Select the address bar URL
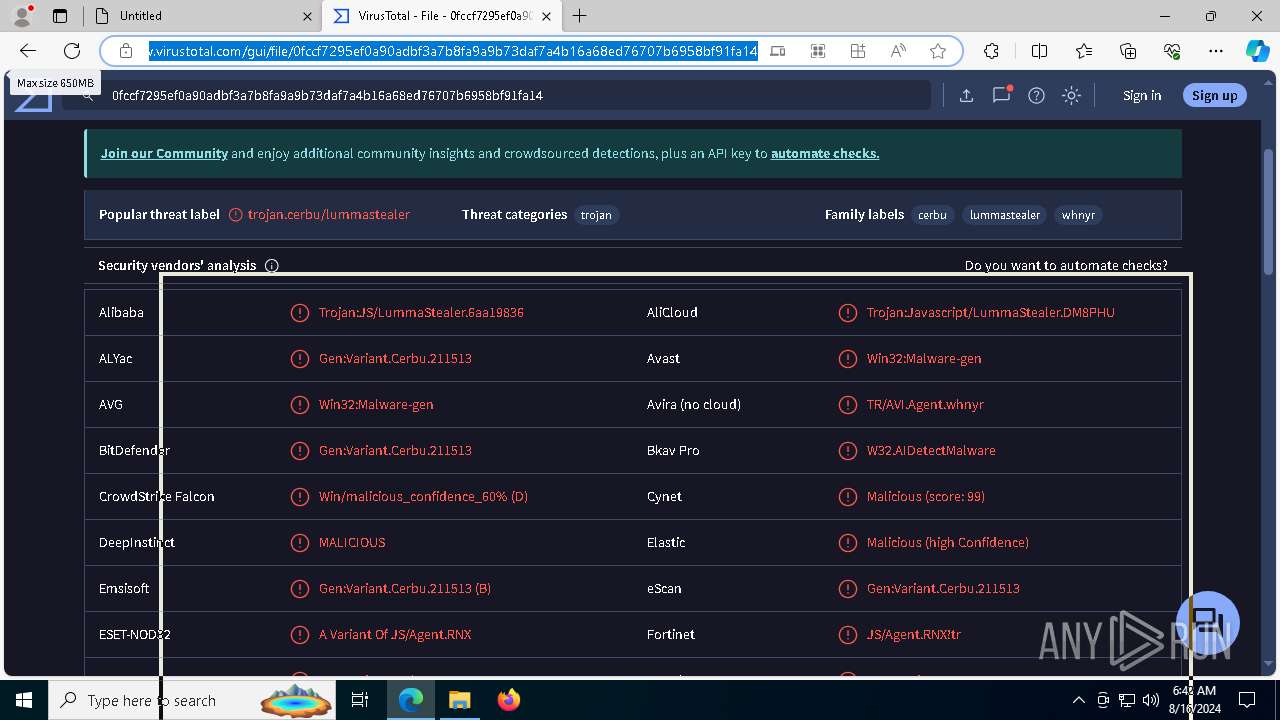This screenshot has width=1280, height=720. 453,51
